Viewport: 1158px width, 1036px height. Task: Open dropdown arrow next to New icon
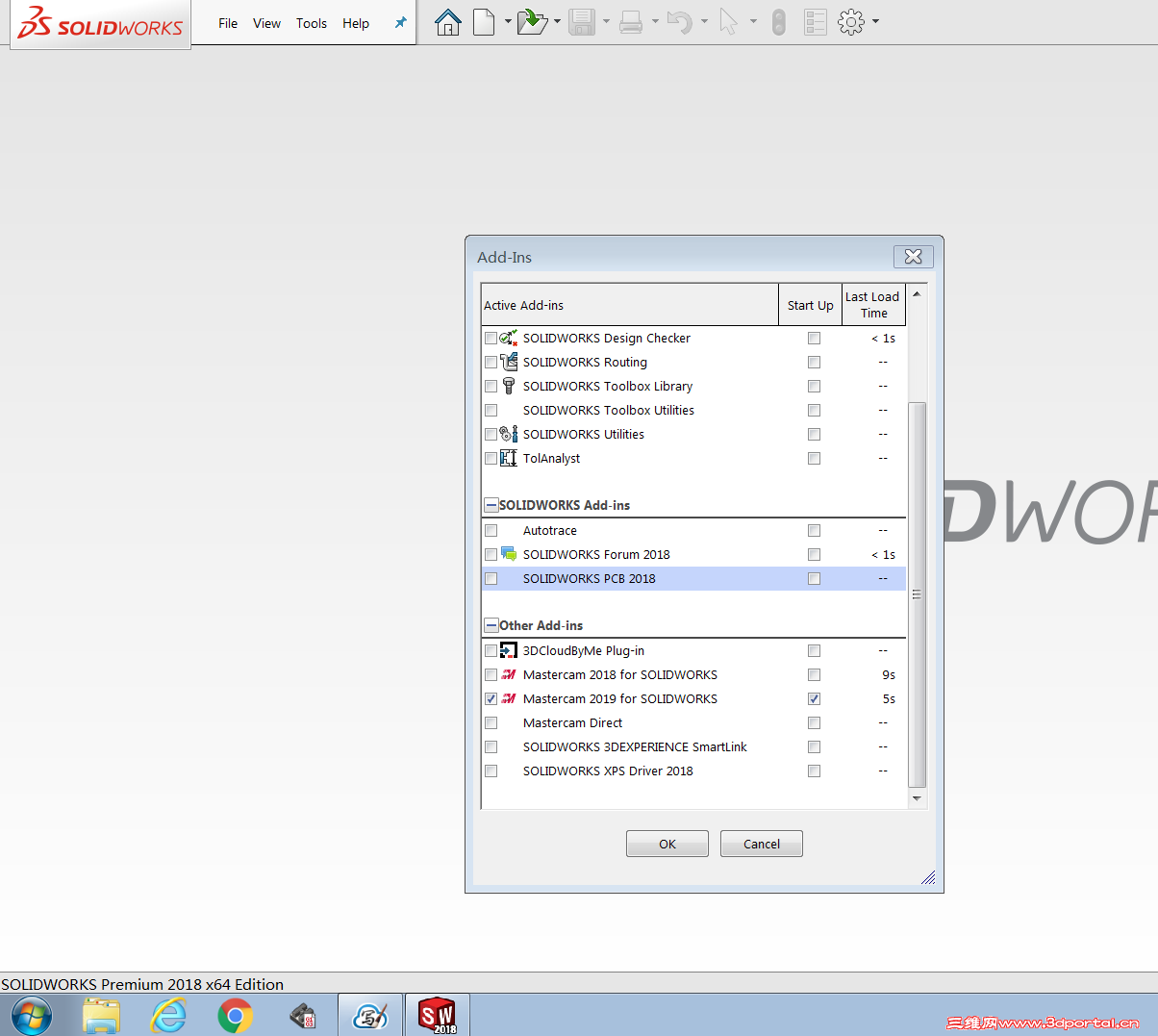click(508, 21)
